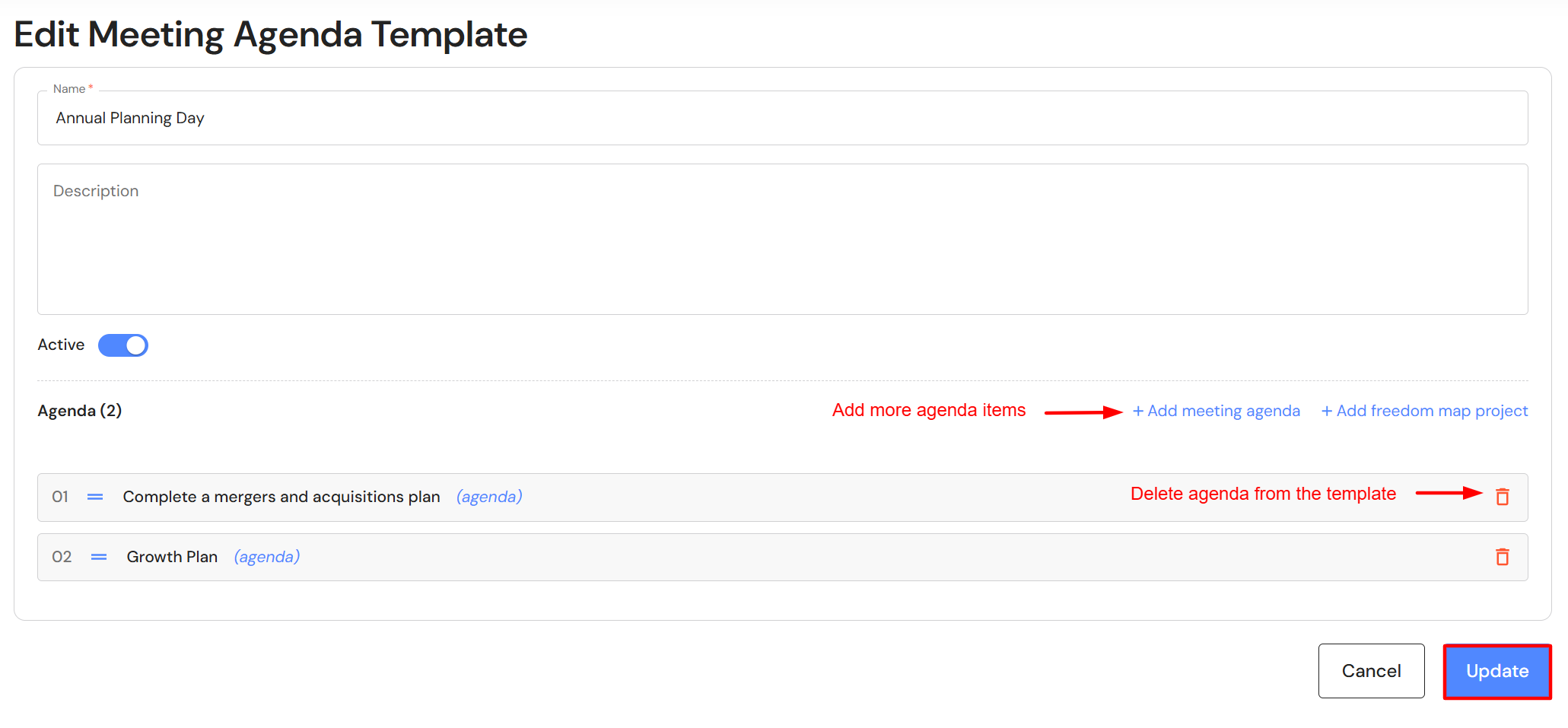The width and height of the screenshot is (1568, 728).
Task: Click the Edit Meeting Agenda Template heading
Action: click(x=271, y=34)
